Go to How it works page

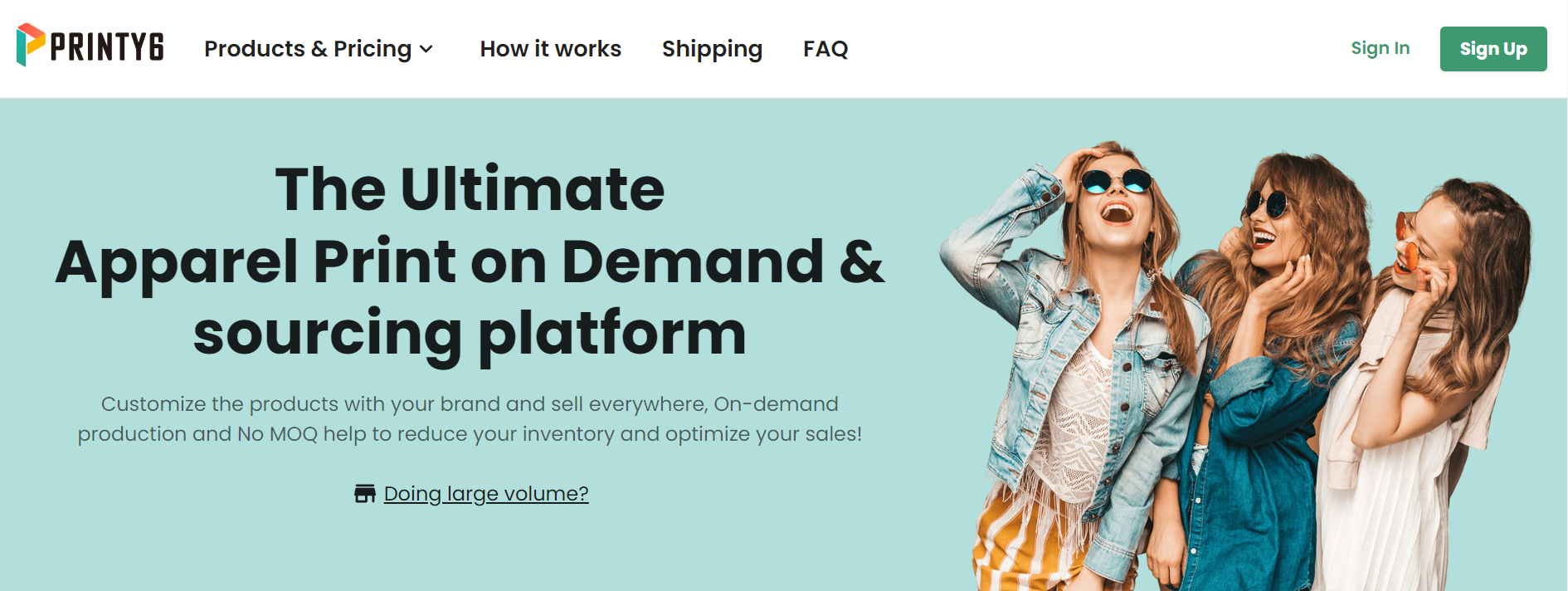[551, 49]
